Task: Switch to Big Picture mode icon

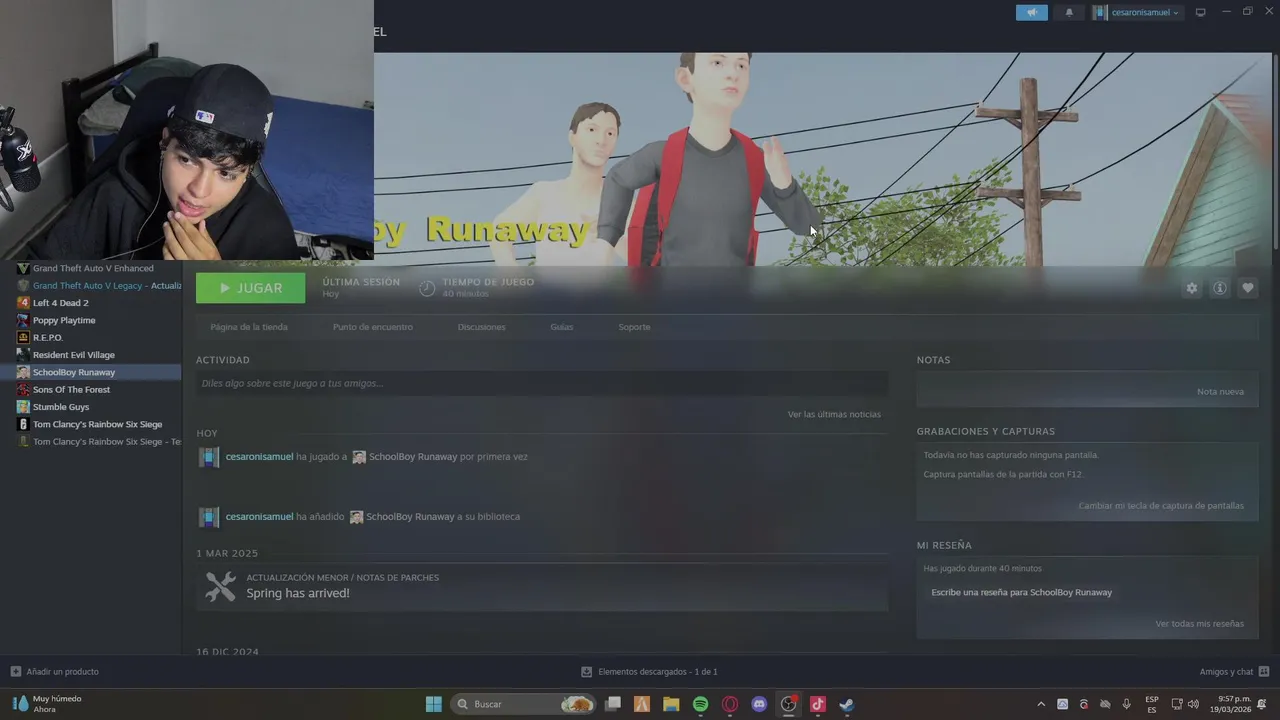Action: coord(1201,12)
